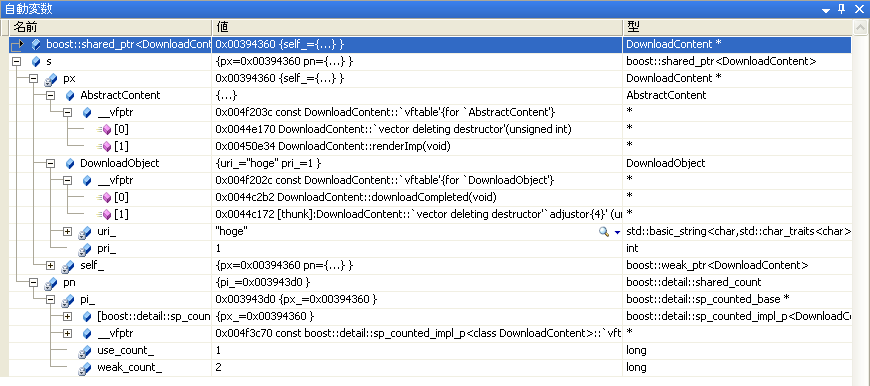Select the value 2 of weak_count_
870x386 pixels.
(218, 368)
